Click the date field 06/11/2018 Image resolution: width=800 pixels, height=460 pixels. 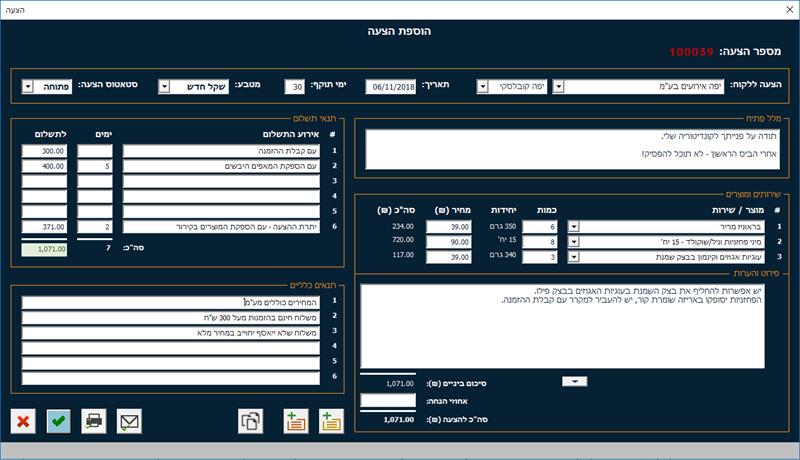point(391,87)
